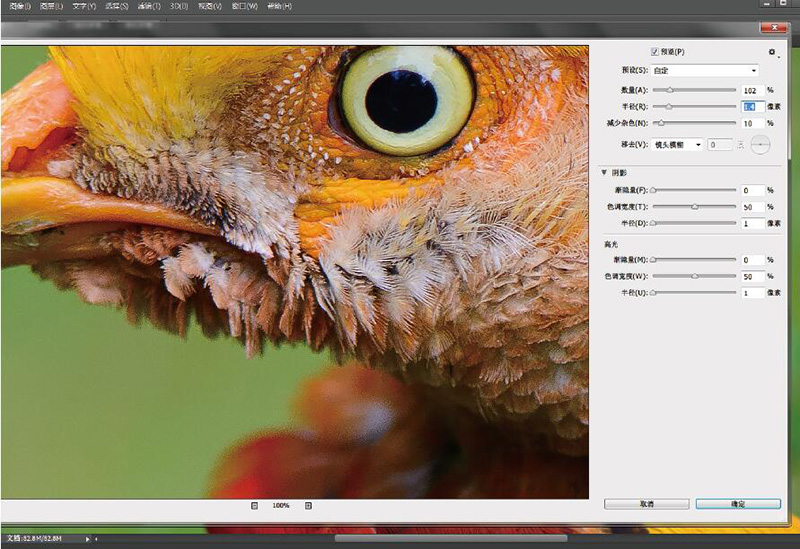Open the 文字(Y) type menu
Image resolution: width=800 pixels, height=549 pixels.
pyautogui.click(x=85, y=7)
